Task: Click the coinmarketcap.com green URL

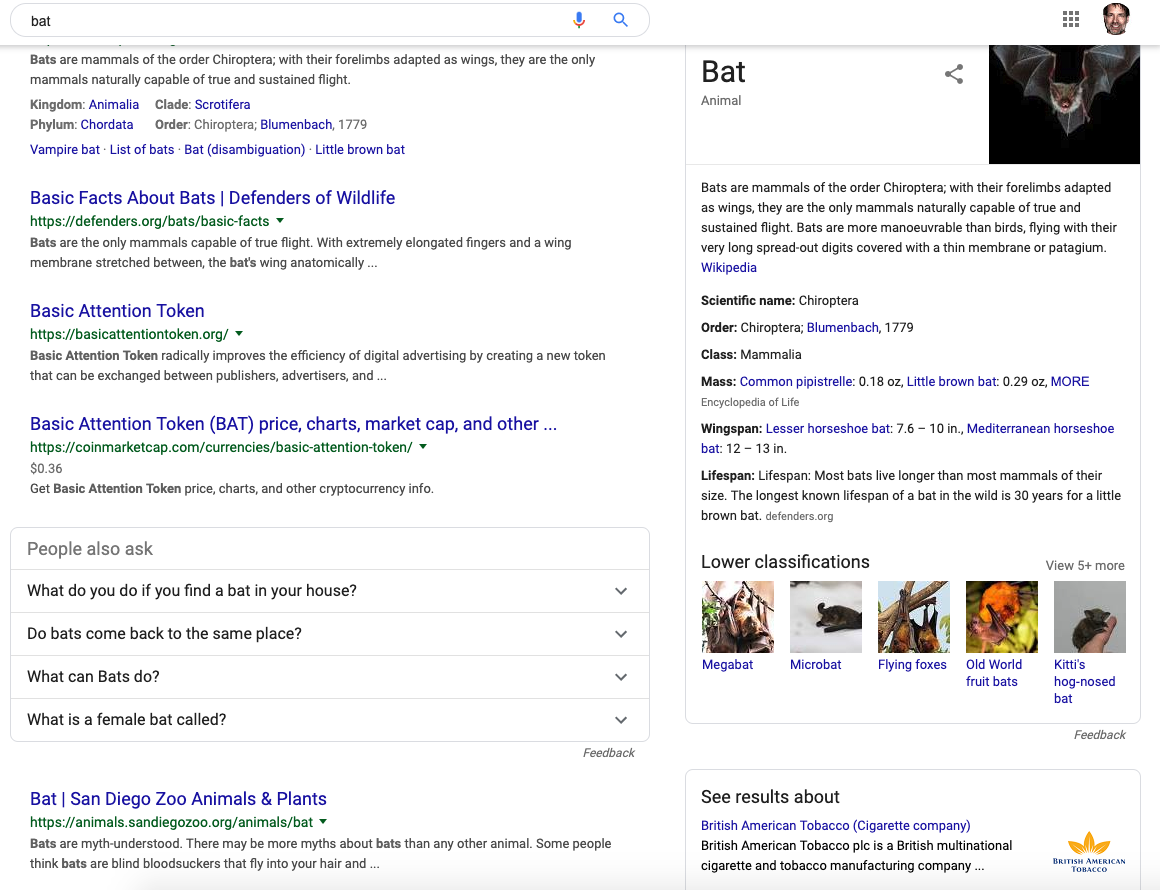Action: point(221,447)
